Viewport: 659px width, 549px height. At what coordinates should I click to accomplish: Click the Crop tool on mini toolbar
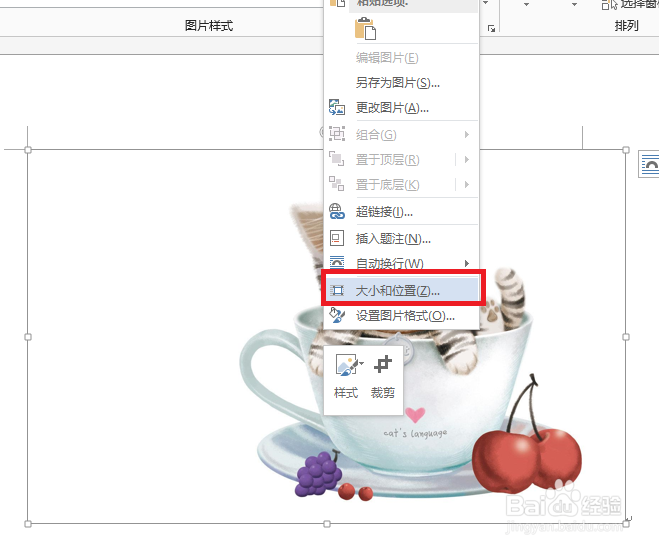tap(383, 377)
